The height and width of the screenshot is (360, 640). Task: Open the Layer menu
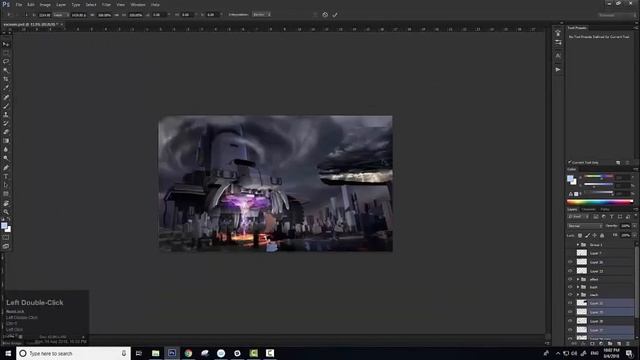pyautogui.click(x=61, y=4)
